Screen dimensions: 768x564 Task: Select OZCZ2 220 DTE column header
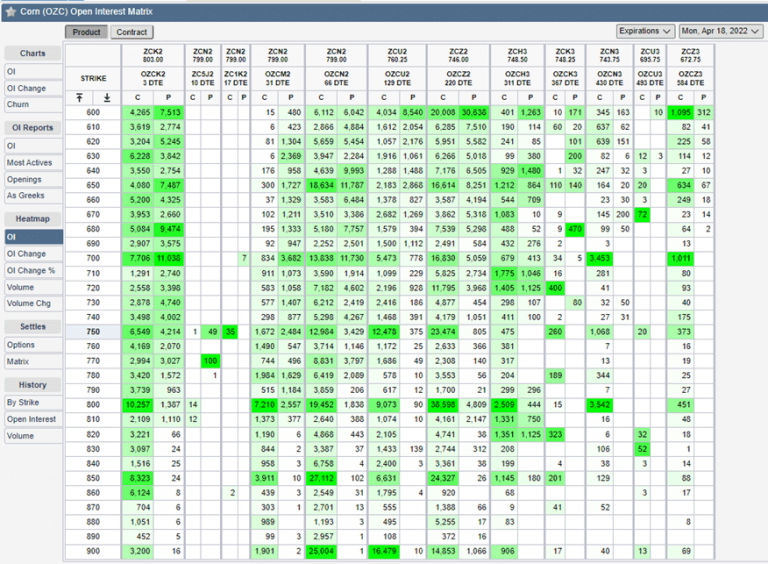pyautogui.click(x=458, y=78)
